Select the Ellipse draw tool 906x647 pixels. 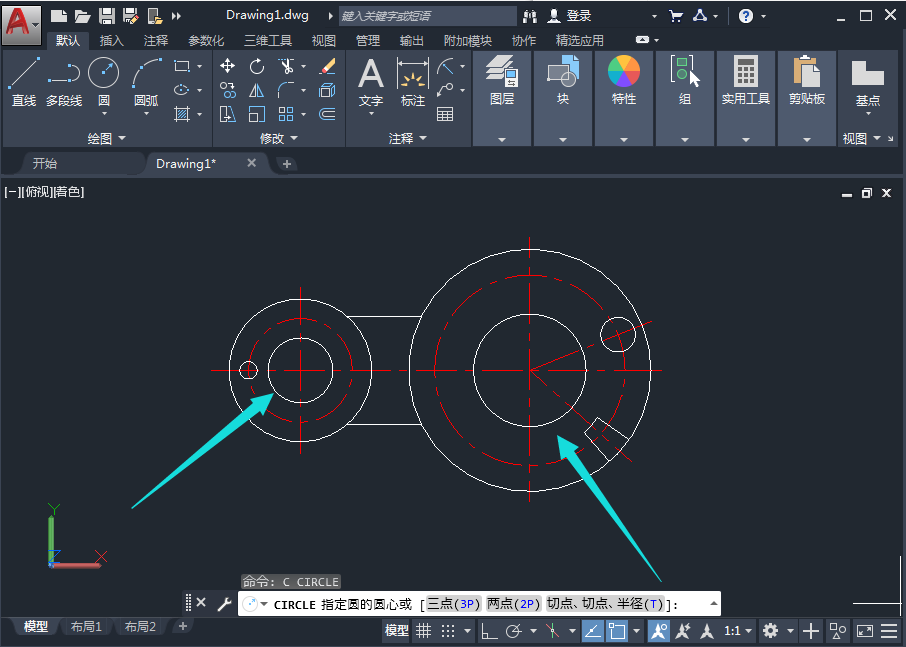click(x=182, y=90)
